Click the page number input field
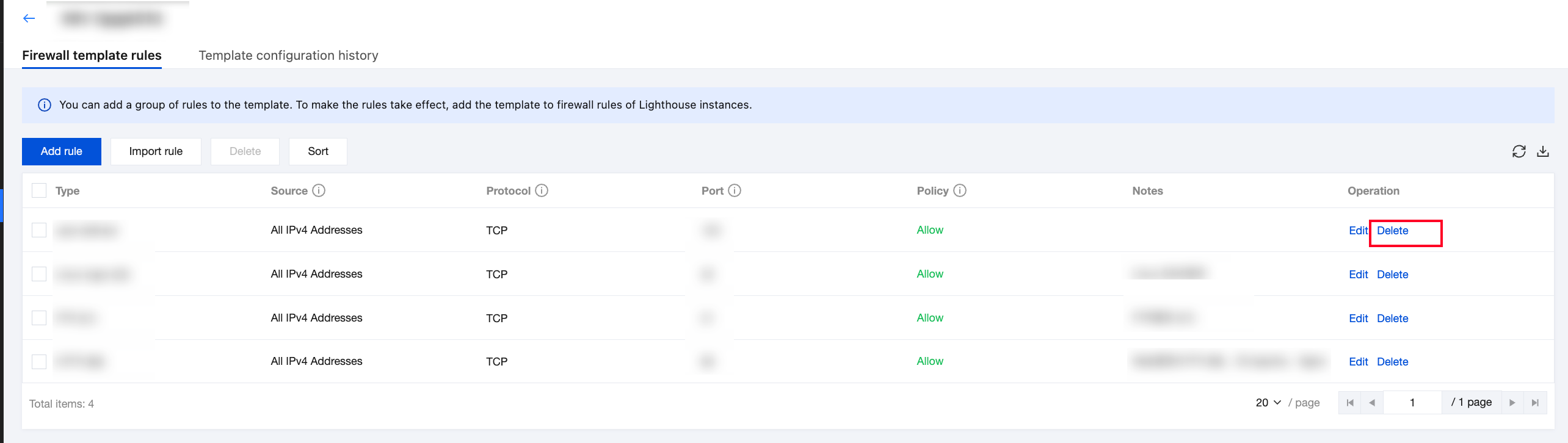Viewport: 1568px width, 443px height. (x=1412, y=403)
